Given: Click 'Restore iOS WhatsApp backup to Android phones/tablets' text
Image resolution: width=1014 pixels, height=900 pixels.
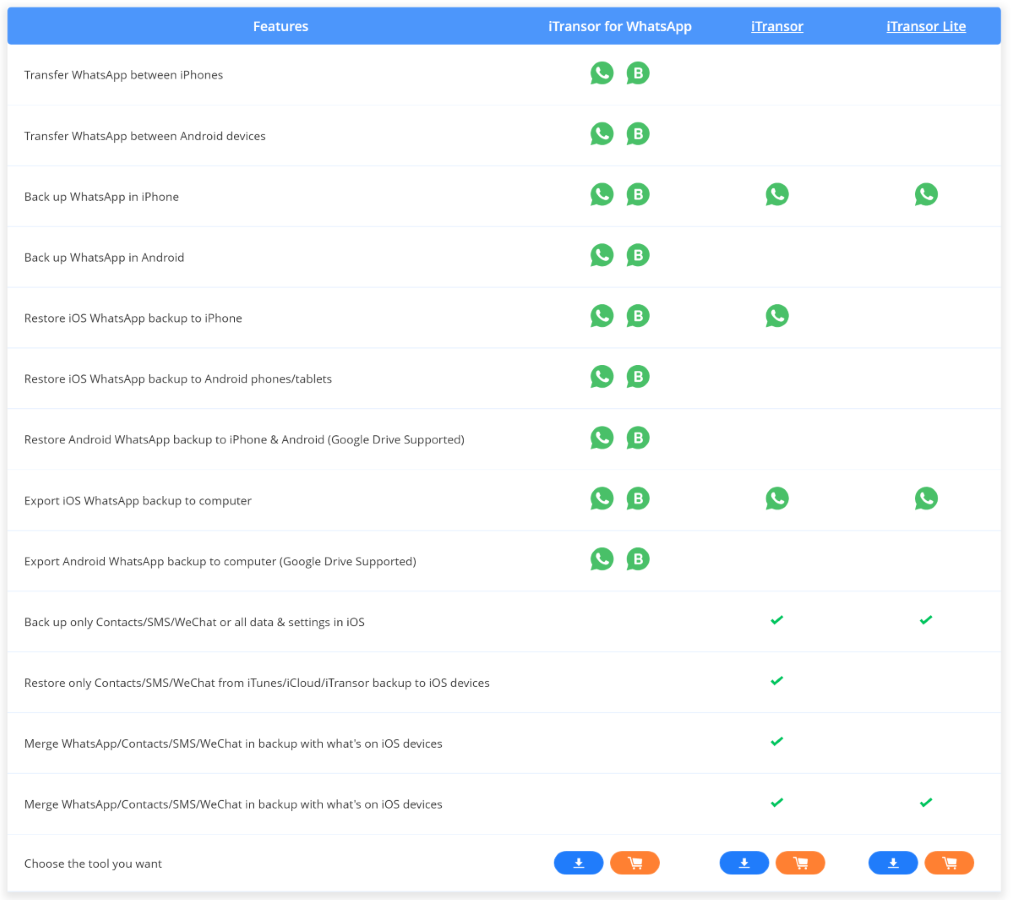Looking at the screenshot, I should pyautogui.click(x=178, y=379).
